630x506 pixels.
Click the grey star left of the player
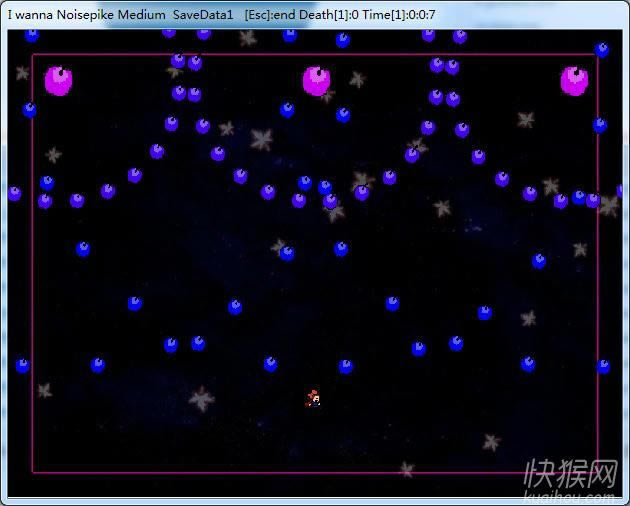point(202,399)
